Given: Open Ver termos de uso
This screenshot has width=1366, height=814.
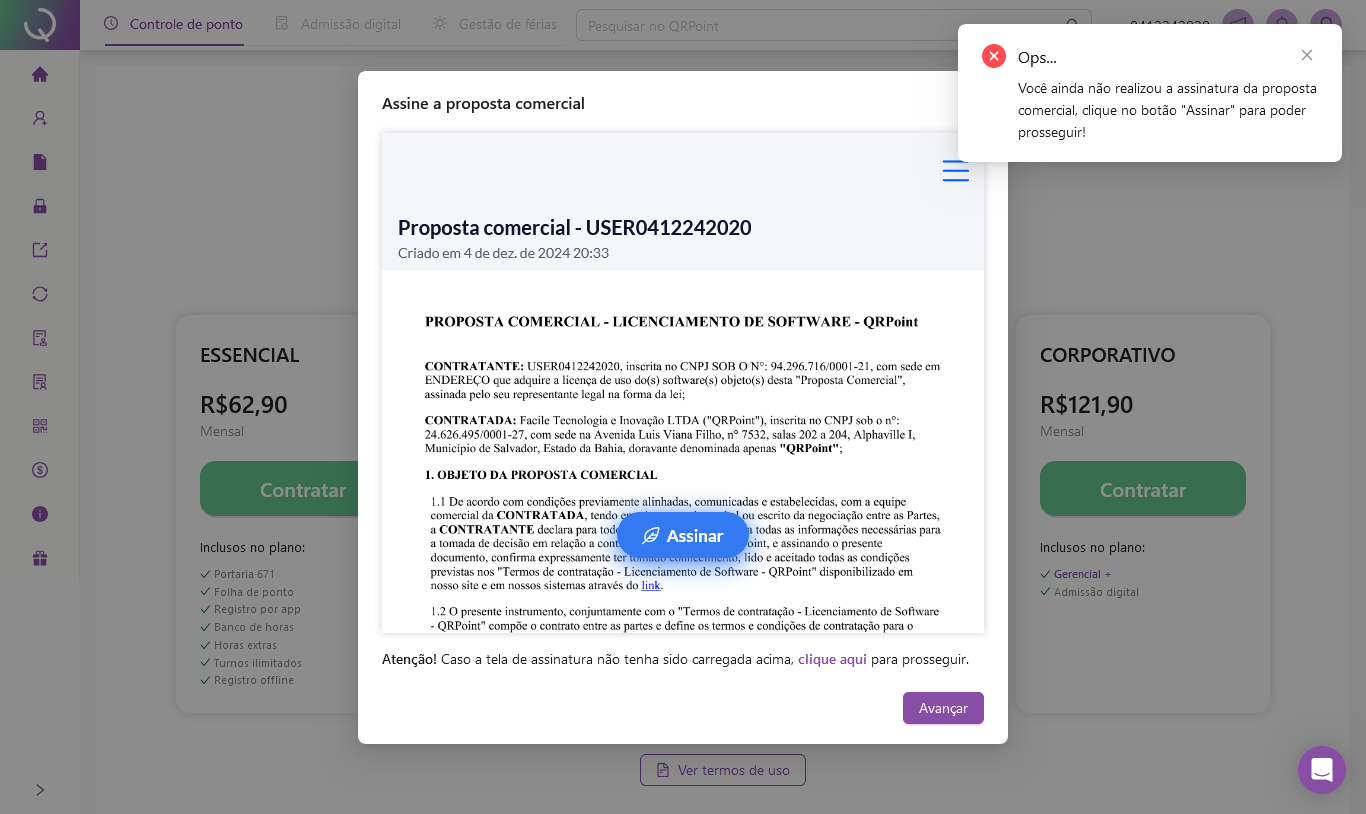Looking at the screenshot, I should [722, 770].
